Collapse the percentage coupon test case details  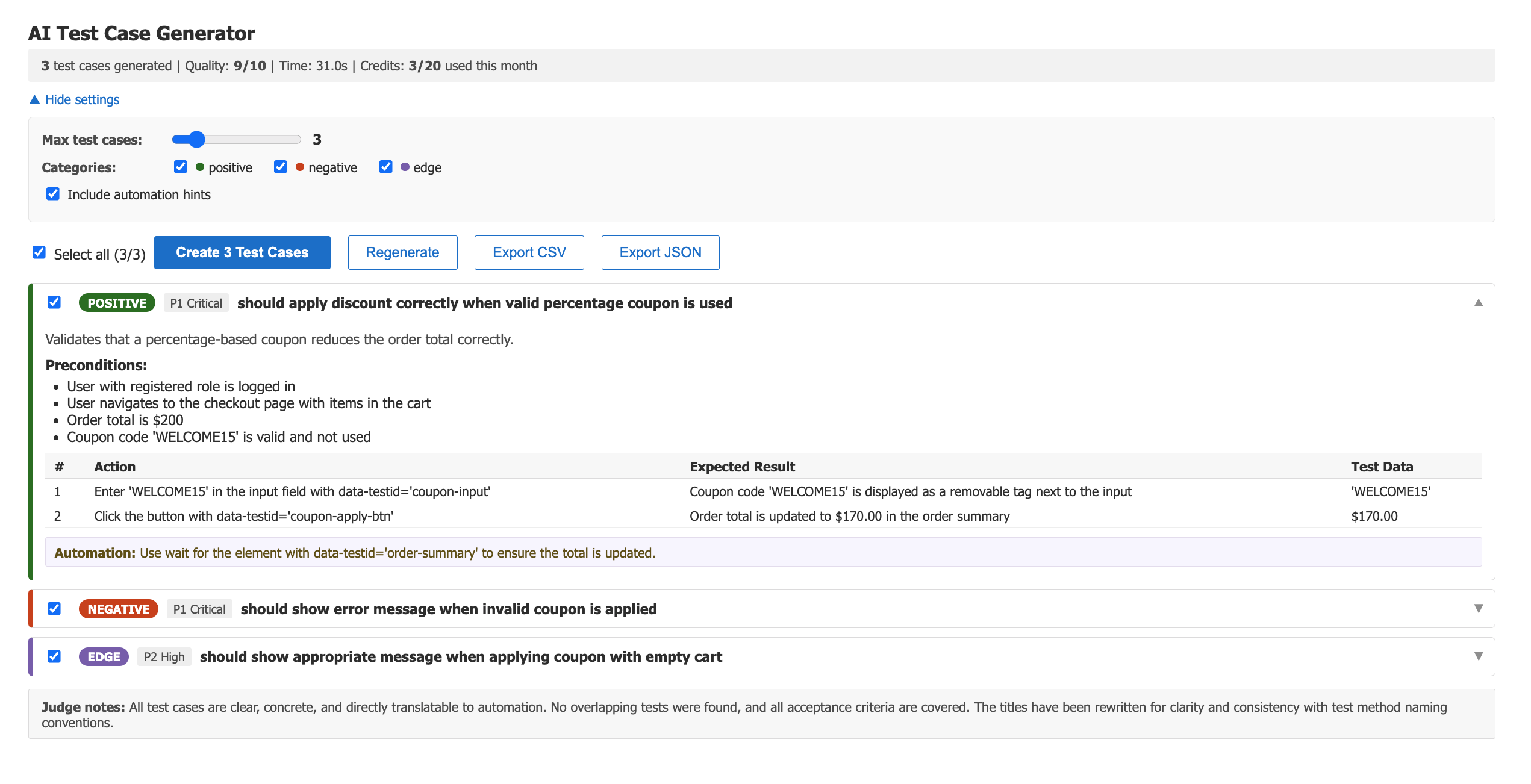[1479, 303]
